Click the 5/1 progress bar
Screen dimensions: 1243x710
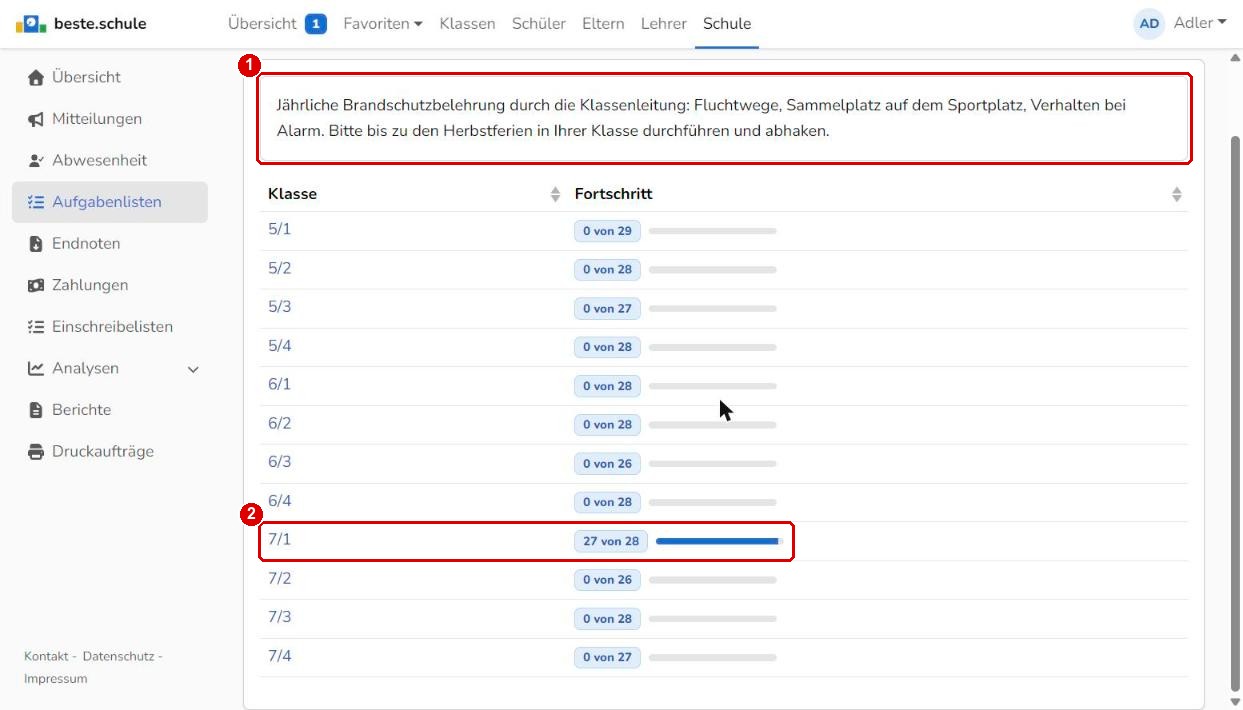(712, 231)
